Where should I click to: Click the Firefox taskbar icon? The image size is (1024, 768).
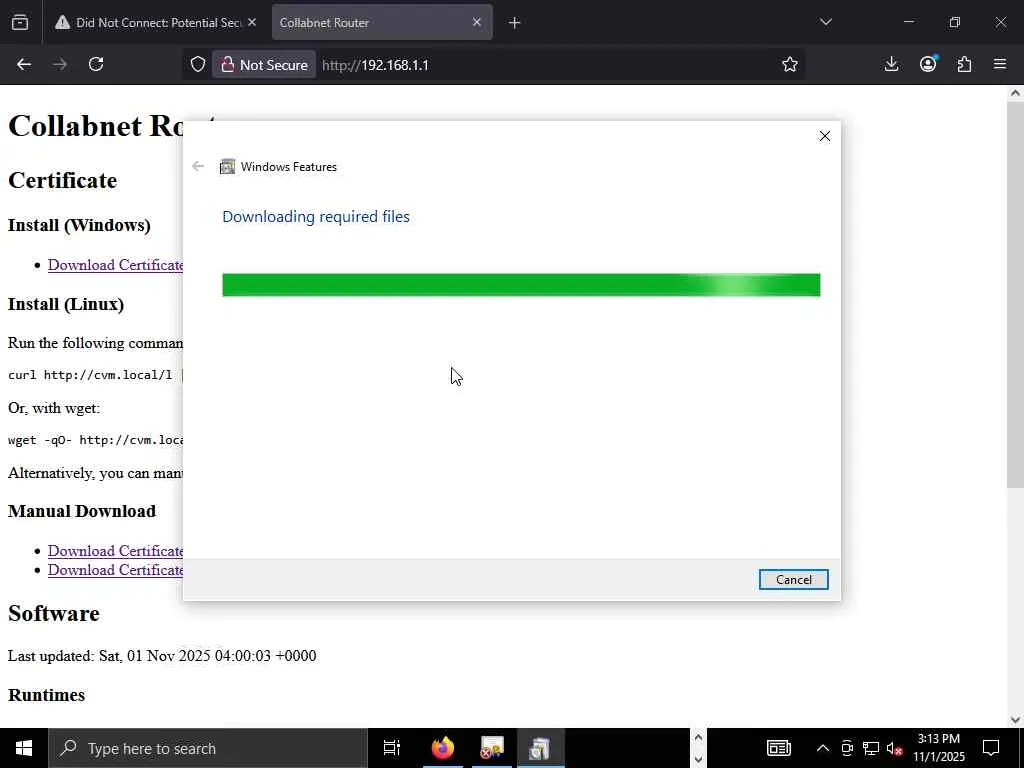coord(443,748)
